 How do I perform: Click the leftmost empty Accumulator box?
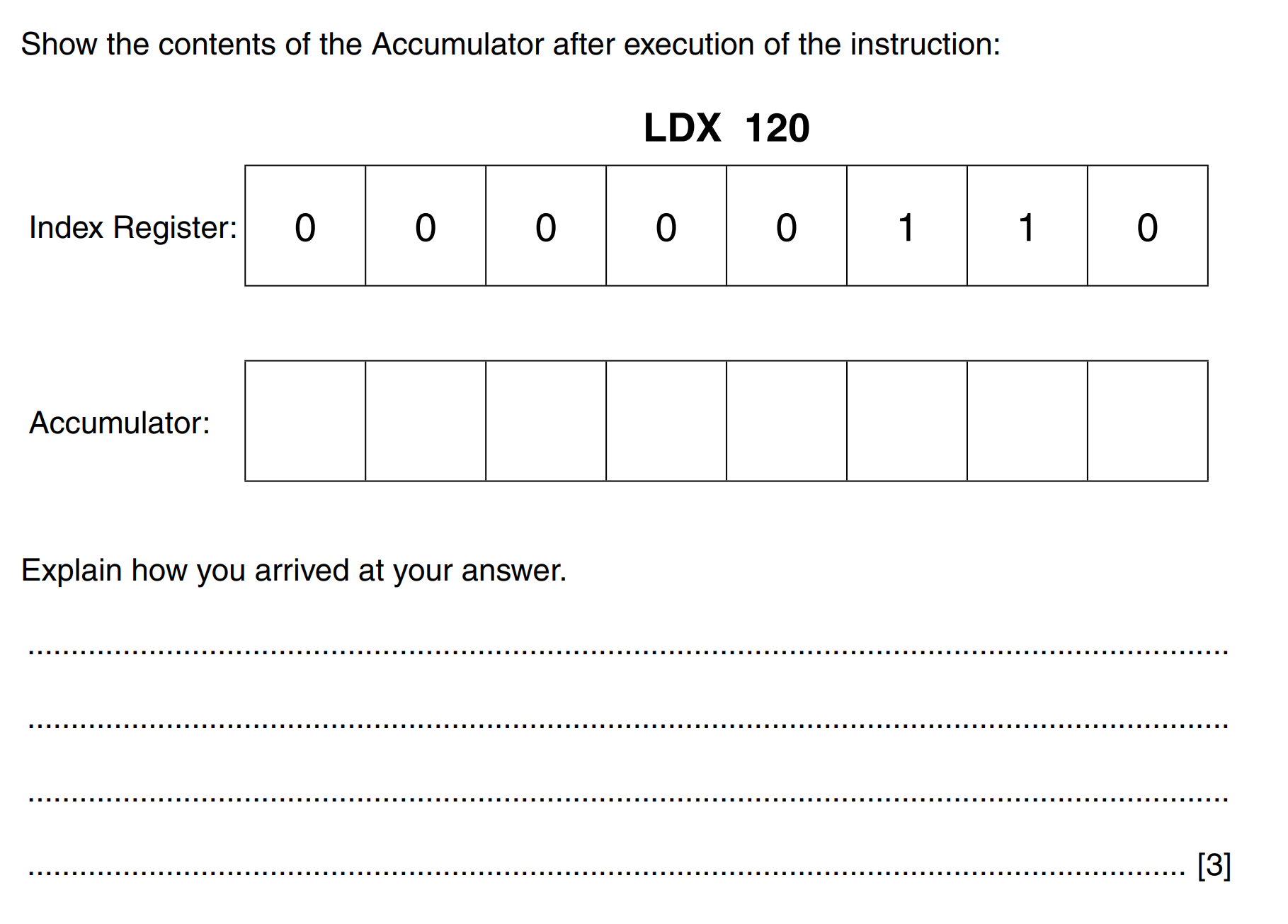point(305,421)
